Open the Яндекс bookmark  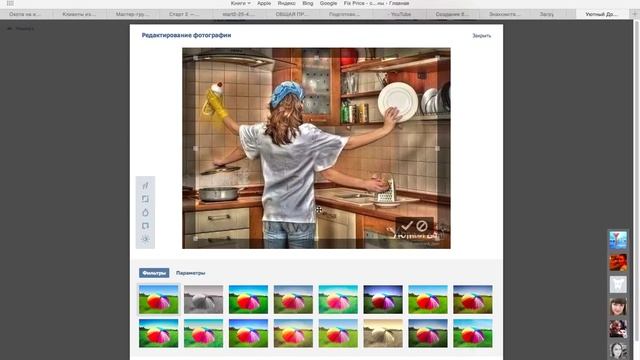[287, 3]
